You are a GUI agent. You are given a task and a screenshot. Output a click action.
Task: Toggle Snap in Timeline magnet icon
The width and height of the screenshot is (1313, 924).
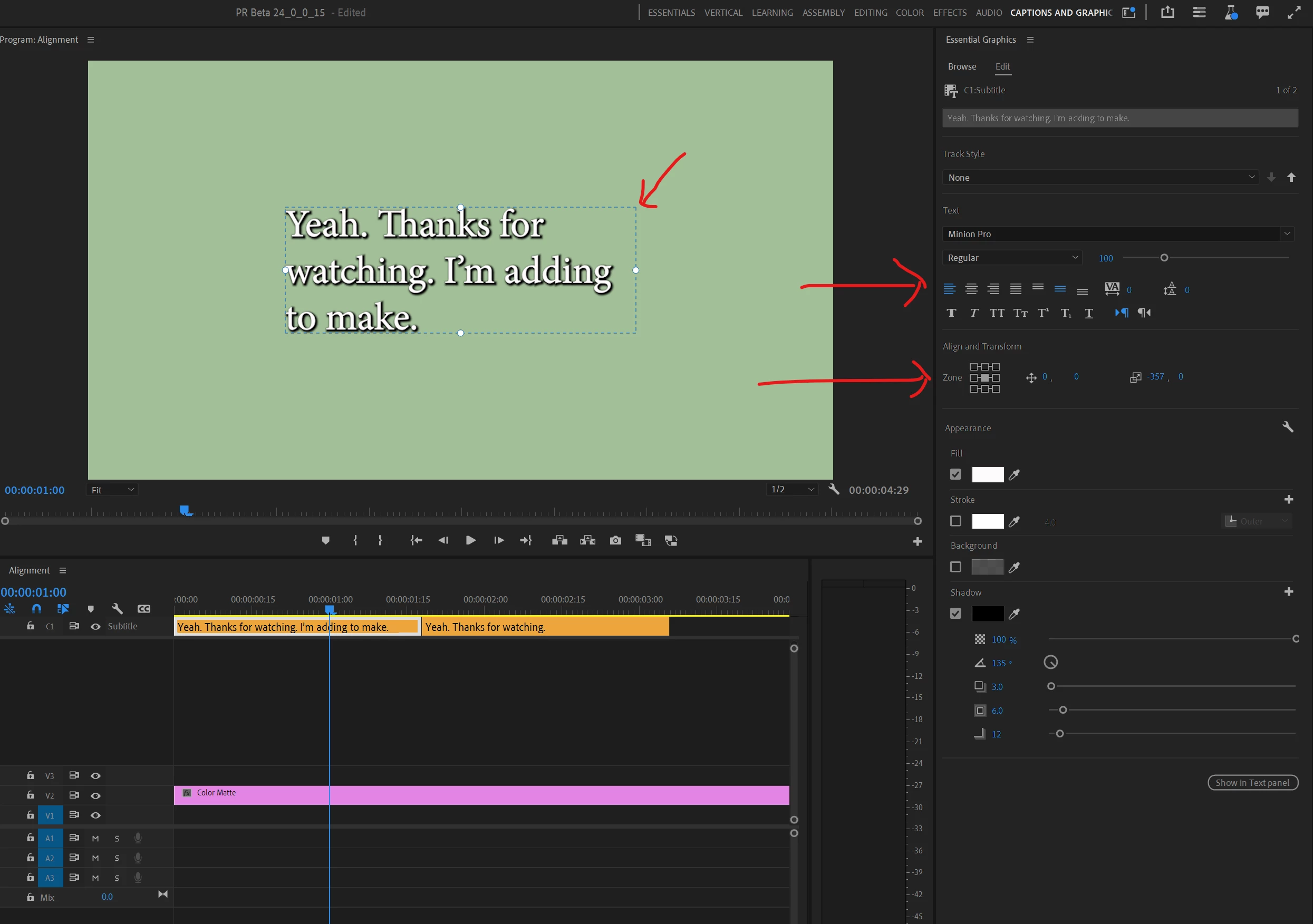click(36, 608)
